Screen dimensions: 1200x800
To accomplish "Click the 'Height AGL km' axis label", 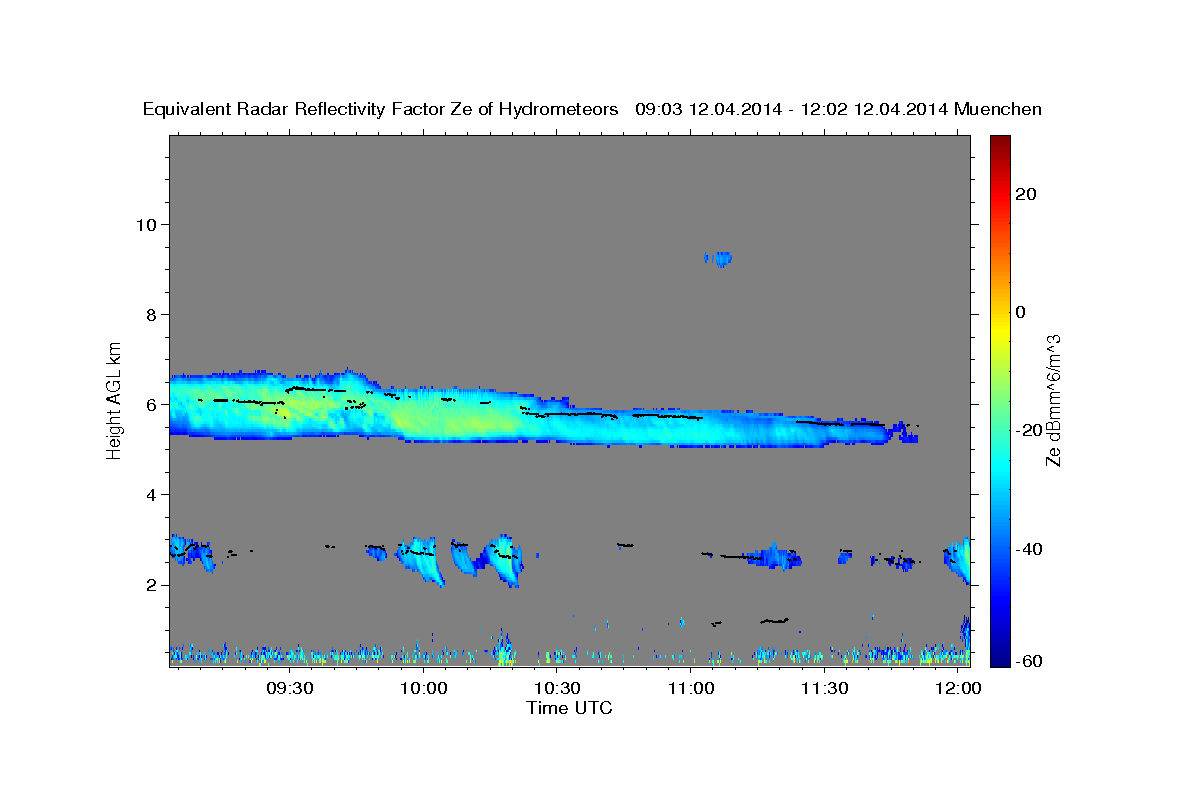I will [115, 399].
